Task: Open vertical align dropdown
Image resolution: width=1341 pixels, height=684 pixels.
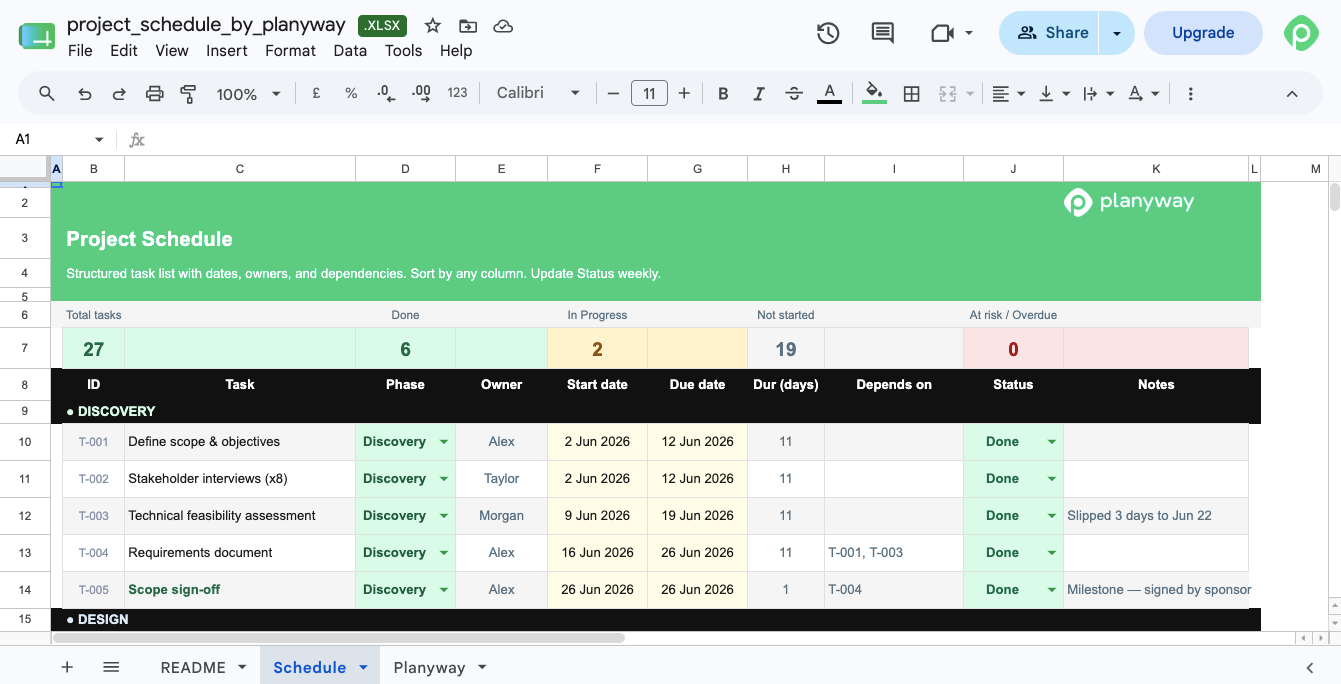Action: pos(1054,93)
